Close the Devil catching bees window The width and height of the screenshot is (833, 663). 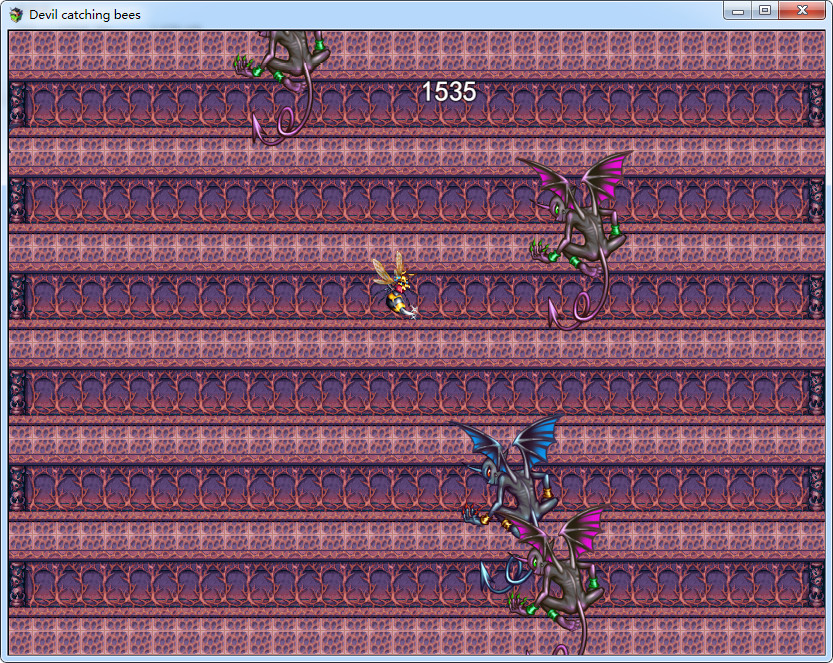coord(803,11)
